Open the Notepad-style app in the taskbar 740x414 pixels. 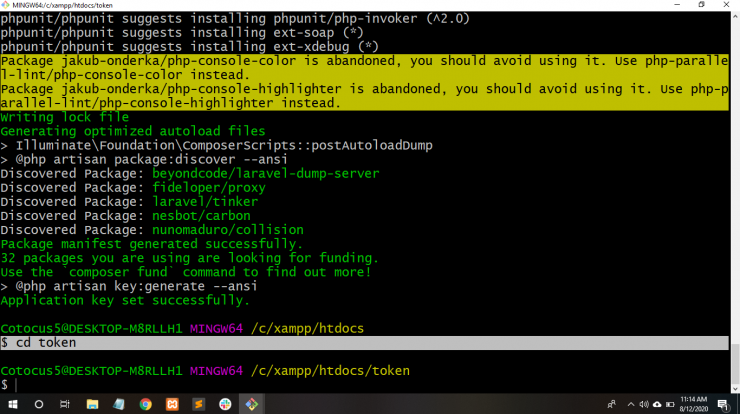118,404
